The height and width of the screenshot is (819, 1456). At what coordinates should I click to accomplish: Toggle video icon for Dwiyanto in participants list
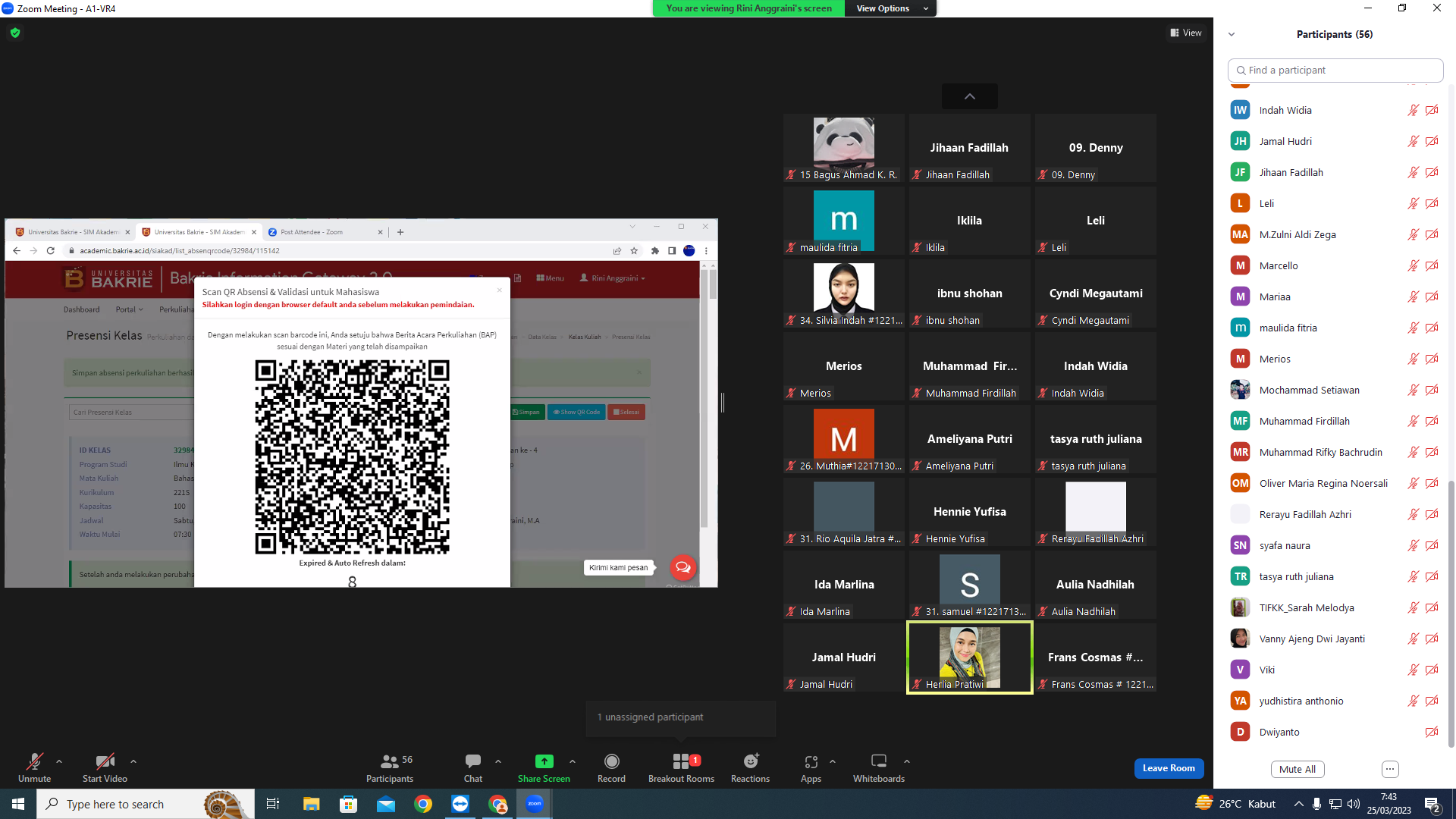1432,732
